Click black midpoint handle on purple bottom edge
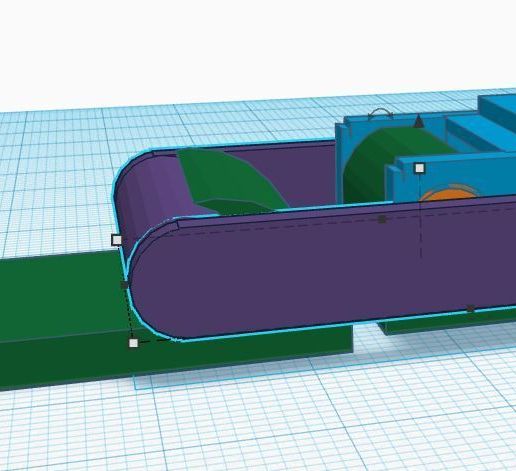This screenshot has width=516, height=471. coord(470,309)
